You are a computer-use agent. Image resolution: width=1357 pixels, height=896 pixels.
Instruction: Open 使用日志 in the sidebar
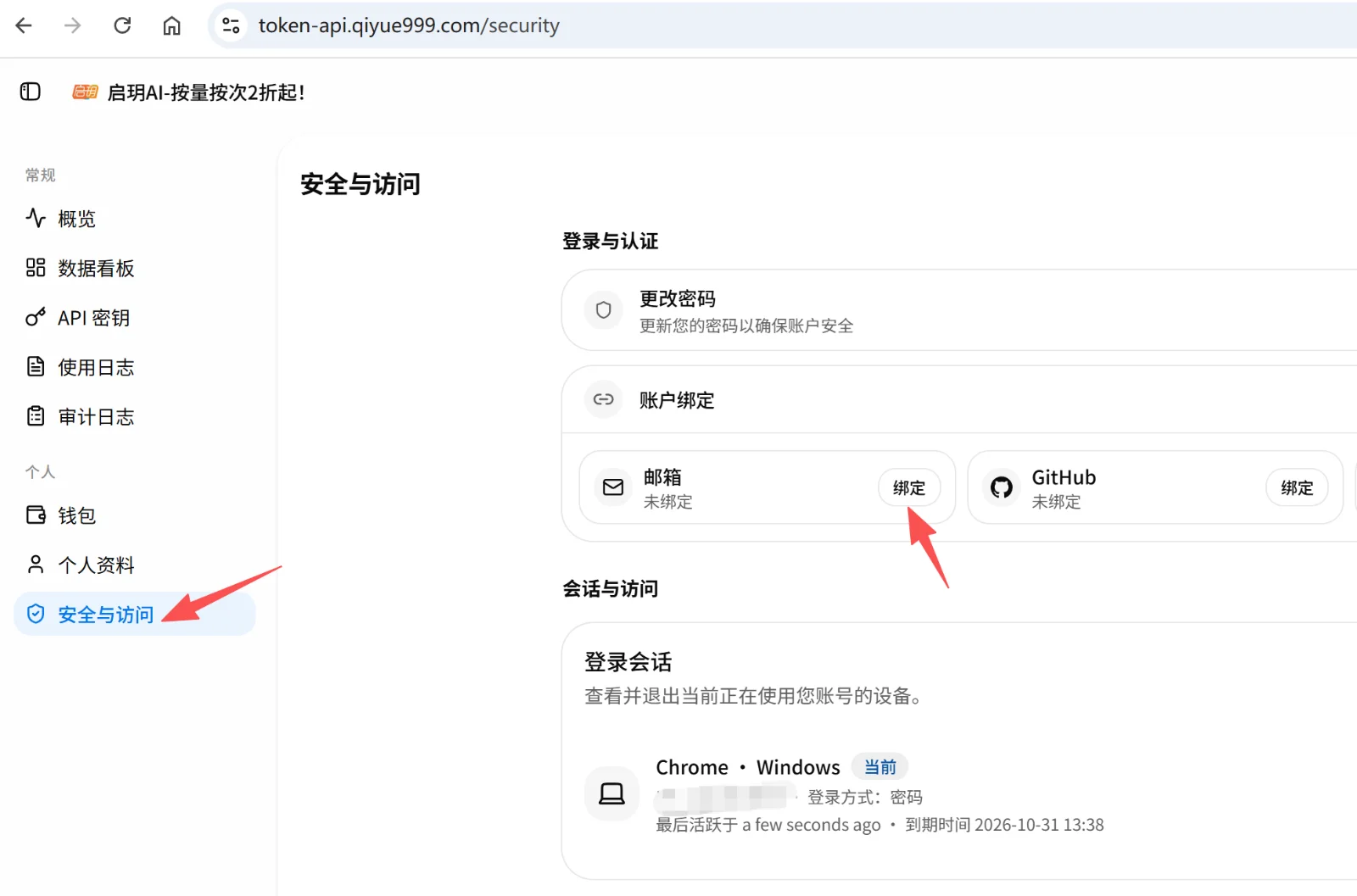point(96,367)
